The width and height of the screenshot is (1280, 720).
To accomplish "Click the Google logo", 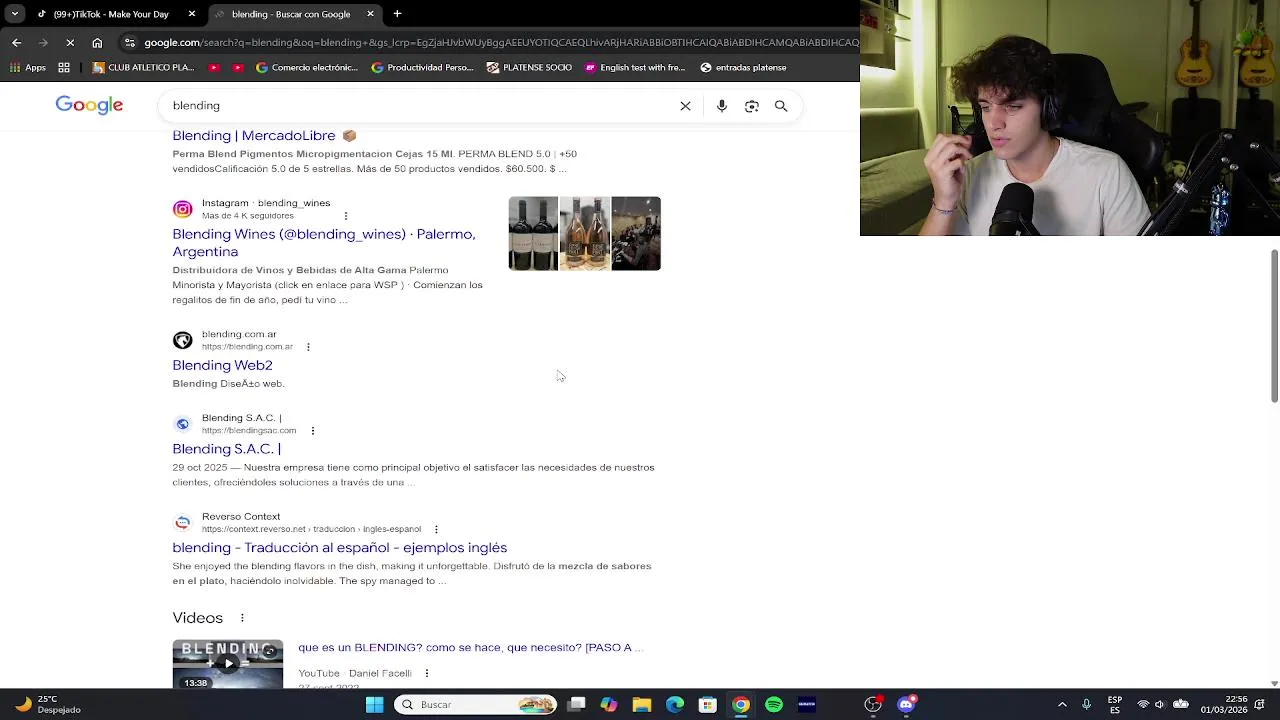I will [x=89, y=105].
